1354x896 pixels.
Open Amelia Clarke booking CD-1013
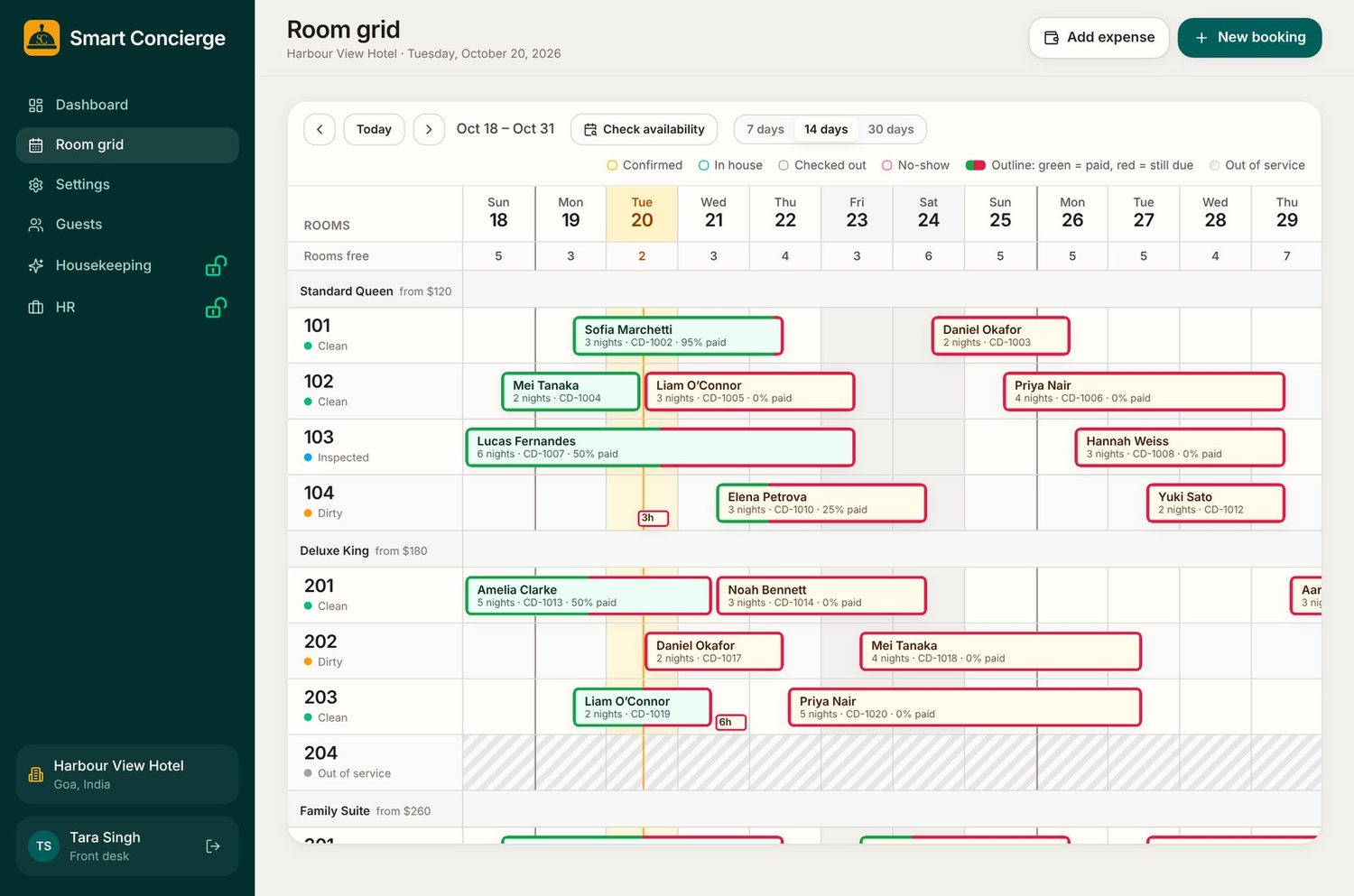589,596
